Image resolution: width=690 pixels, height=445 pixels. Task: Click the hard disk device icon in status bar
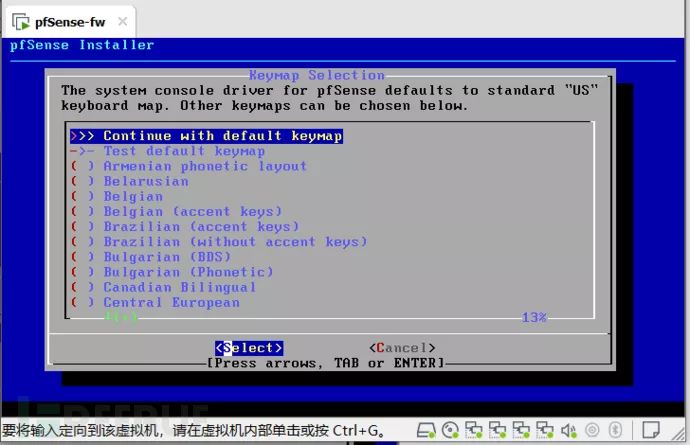tap(426, 430)
